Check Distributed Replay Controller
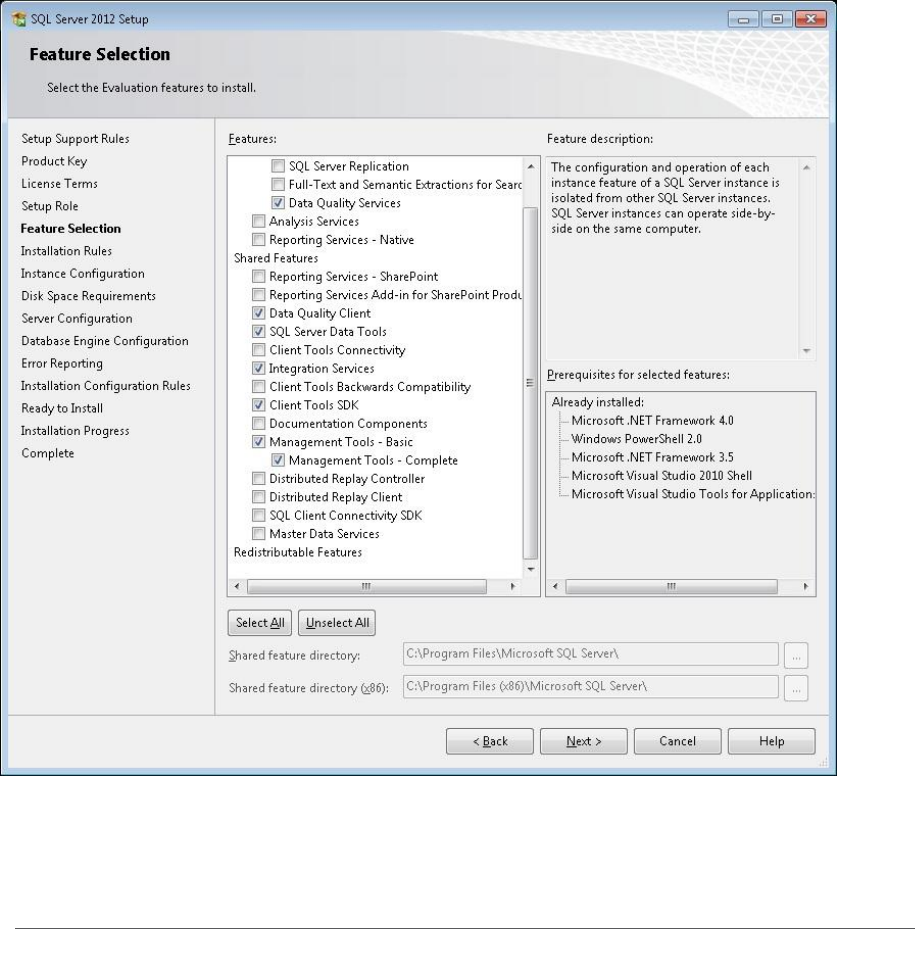919x974 pixels. coord(258,478)
